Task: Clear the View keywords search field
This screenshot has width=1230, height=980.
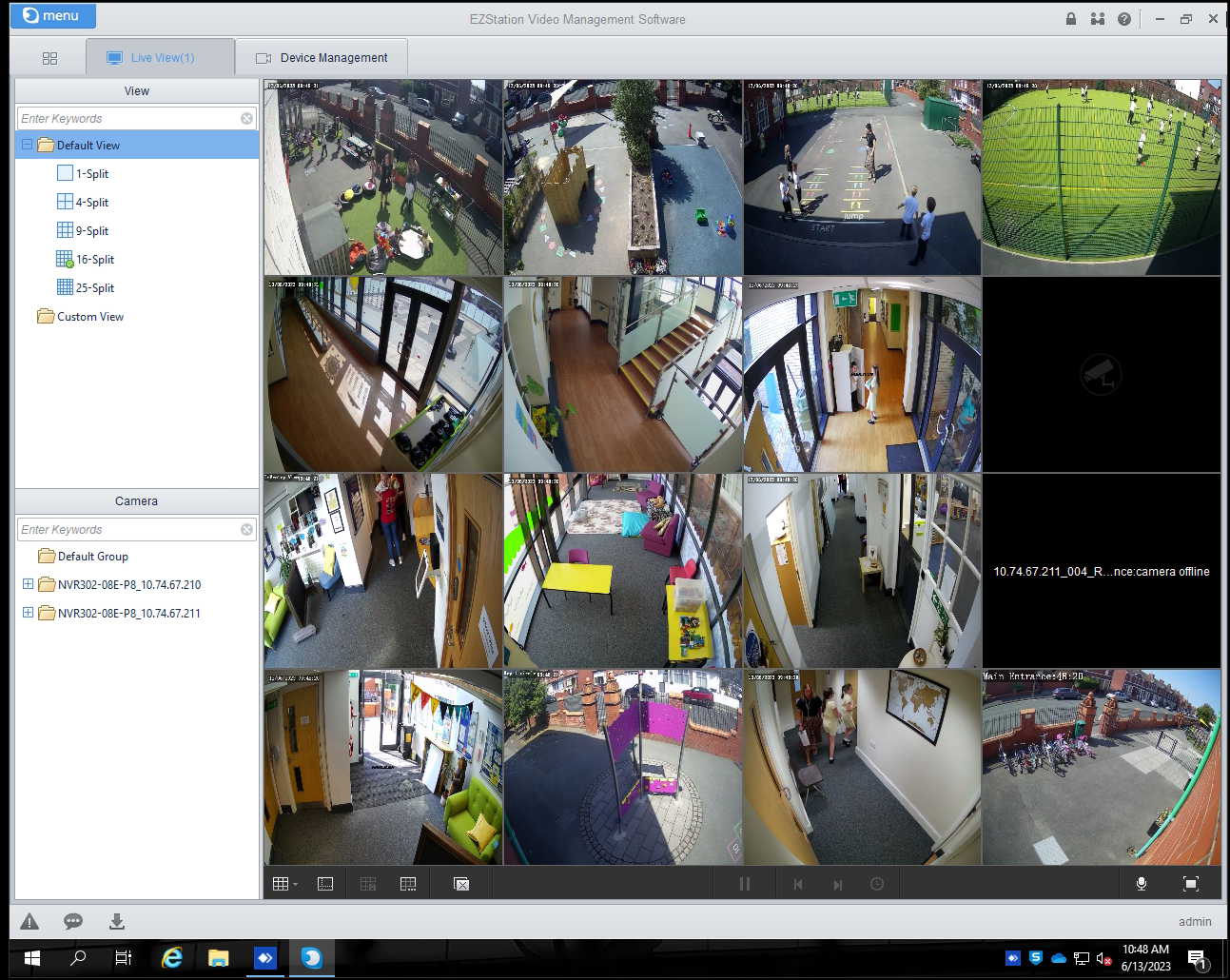Action: [247, 118]
